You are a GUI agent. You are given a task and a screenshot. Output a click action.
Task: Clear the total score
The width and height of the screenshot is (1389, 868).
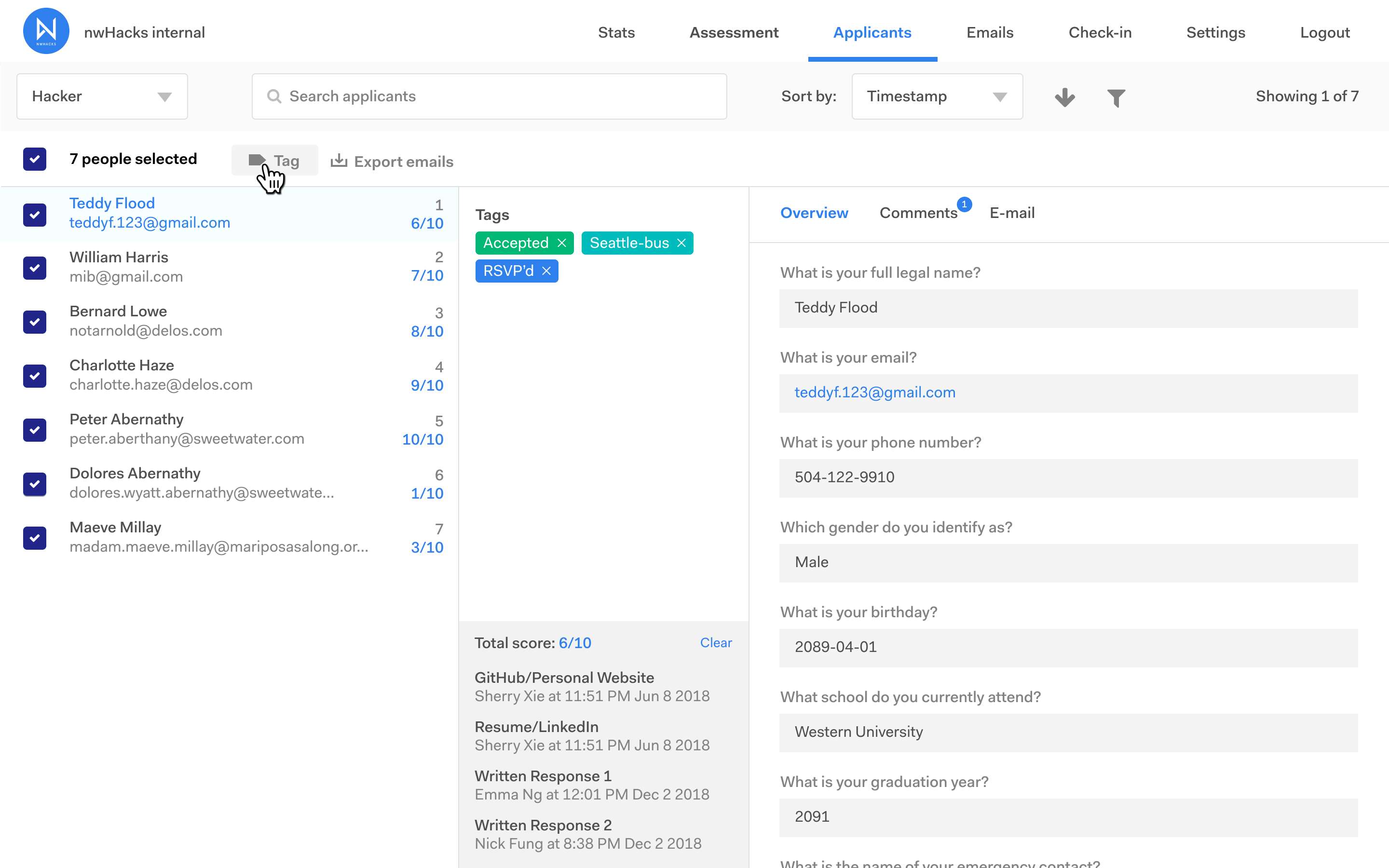coord(716,643)
